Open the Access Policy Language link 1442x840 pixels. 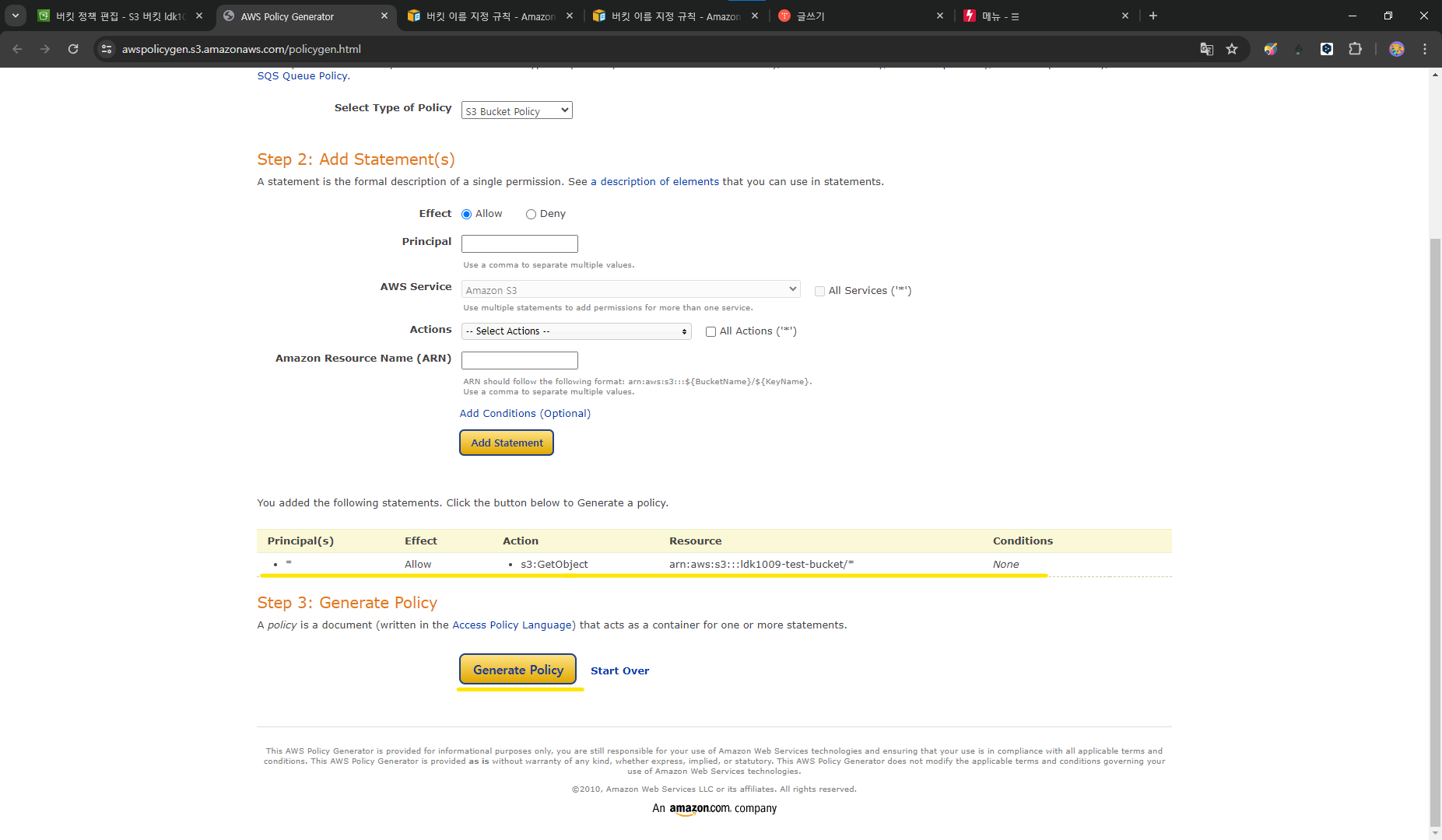coord(514,625)
